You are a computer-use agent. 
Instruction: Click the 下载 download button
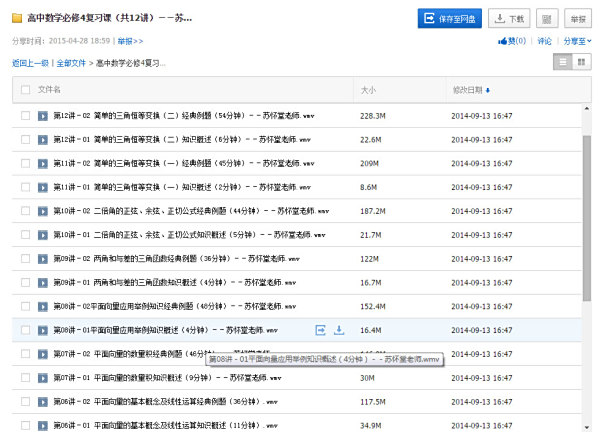pos(509,18)
